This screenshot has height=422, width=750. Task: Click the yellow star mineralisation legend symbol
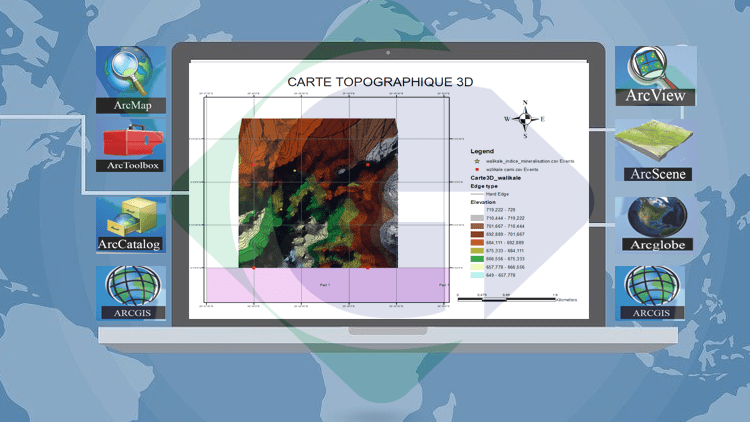(x=477, y=161)
